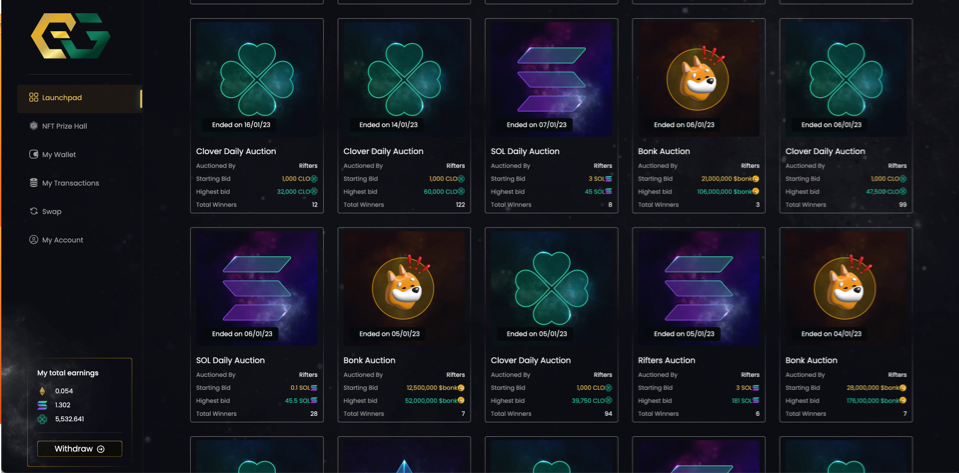959x473 pixels.
Task: Click the My Transactions stack icon
Action: pos(33,183)
